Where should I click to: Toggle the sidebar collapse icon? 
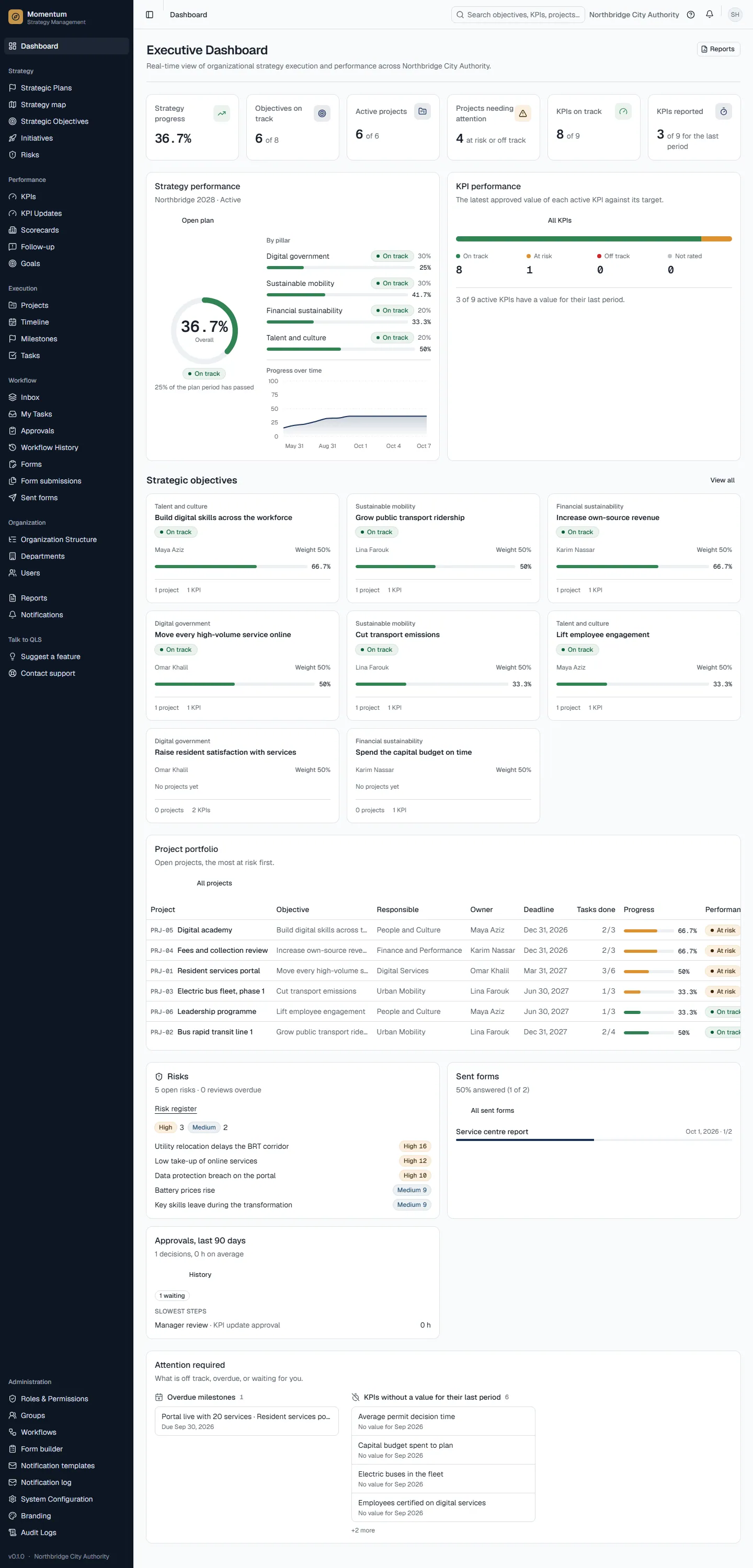149,15
